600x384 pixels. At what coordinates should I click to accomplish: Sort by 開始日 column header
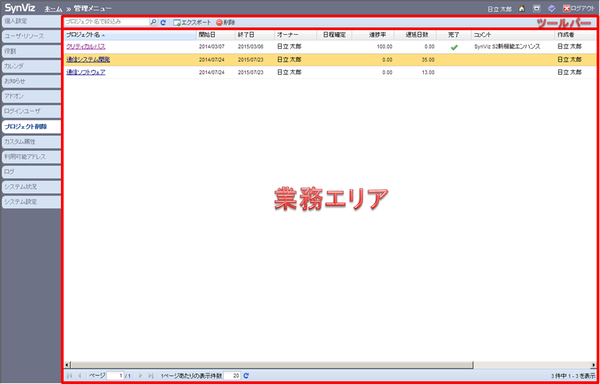tap(216, 35)
